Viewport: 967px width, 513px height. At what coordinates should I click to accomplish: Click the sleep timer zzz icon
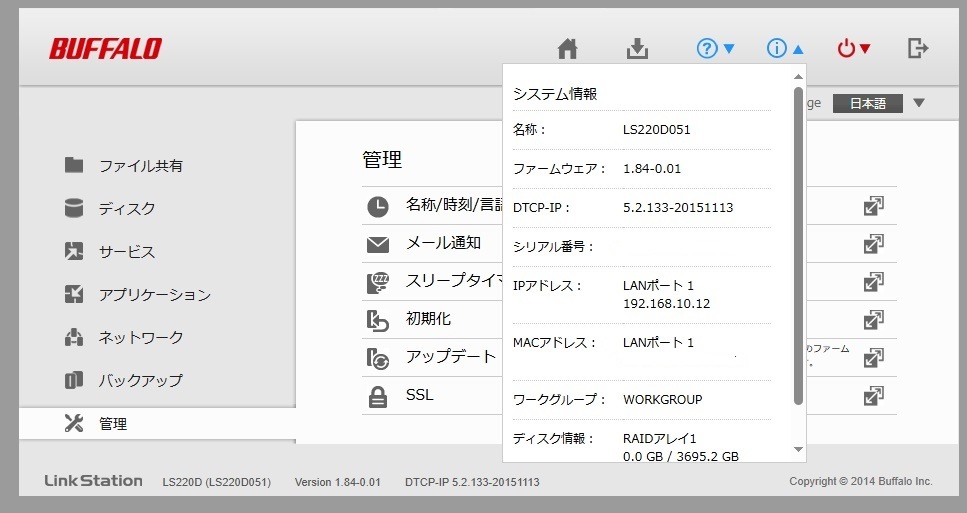(x=378, y=283)
